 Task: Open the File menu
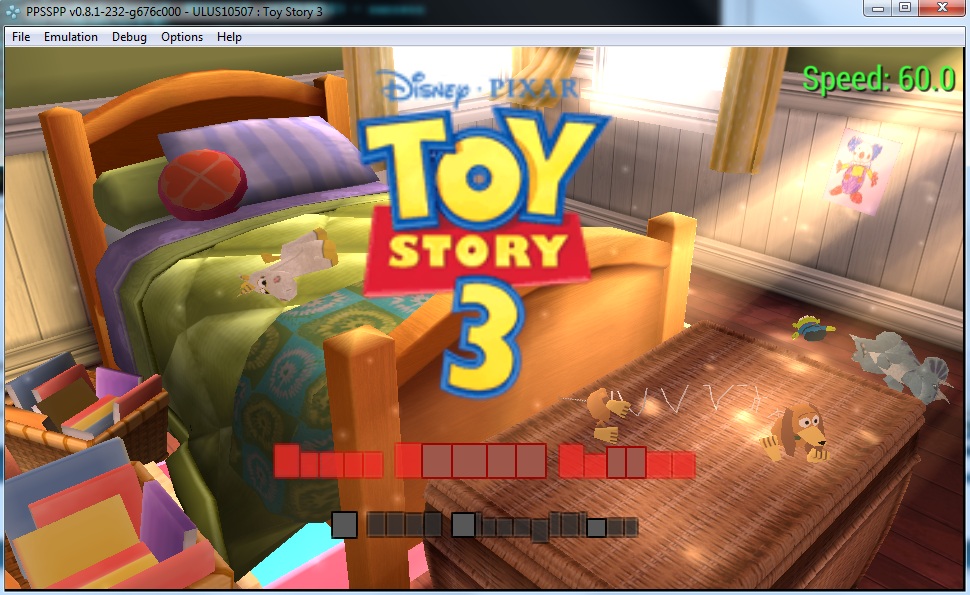21,37
